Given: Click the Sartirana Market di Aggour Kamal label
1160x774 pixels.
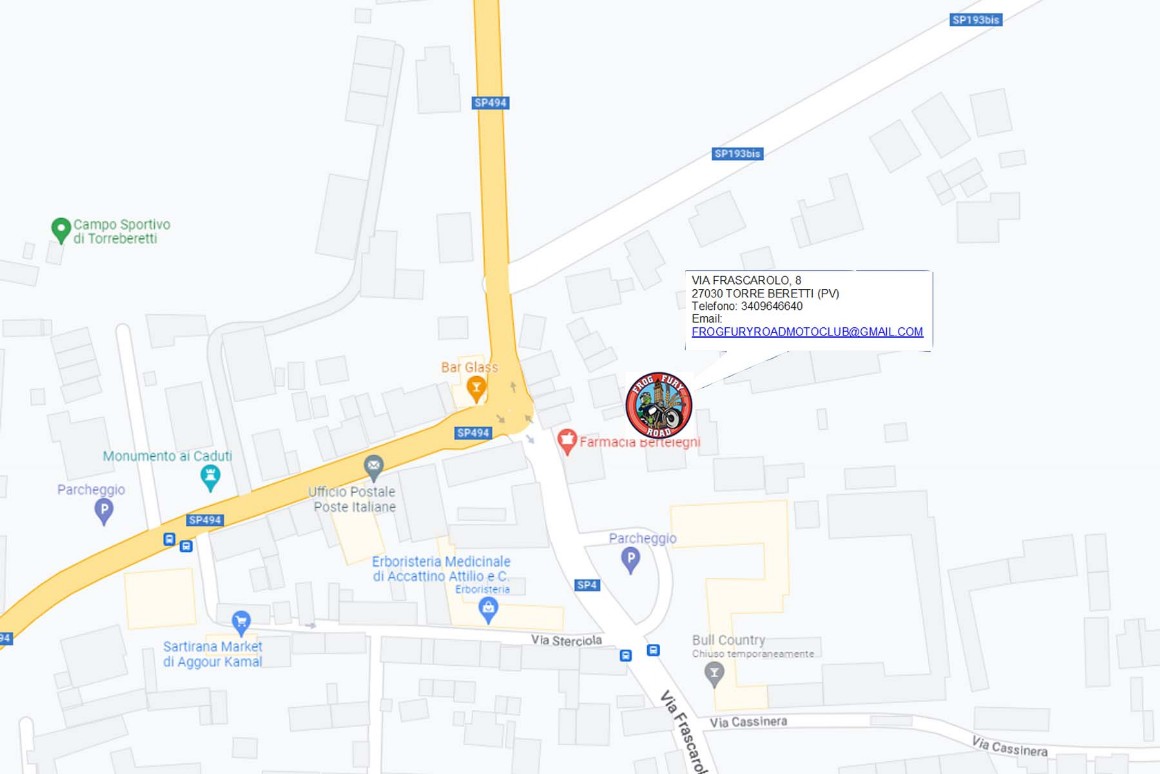Looking at the screenshot, I should 213,654.
